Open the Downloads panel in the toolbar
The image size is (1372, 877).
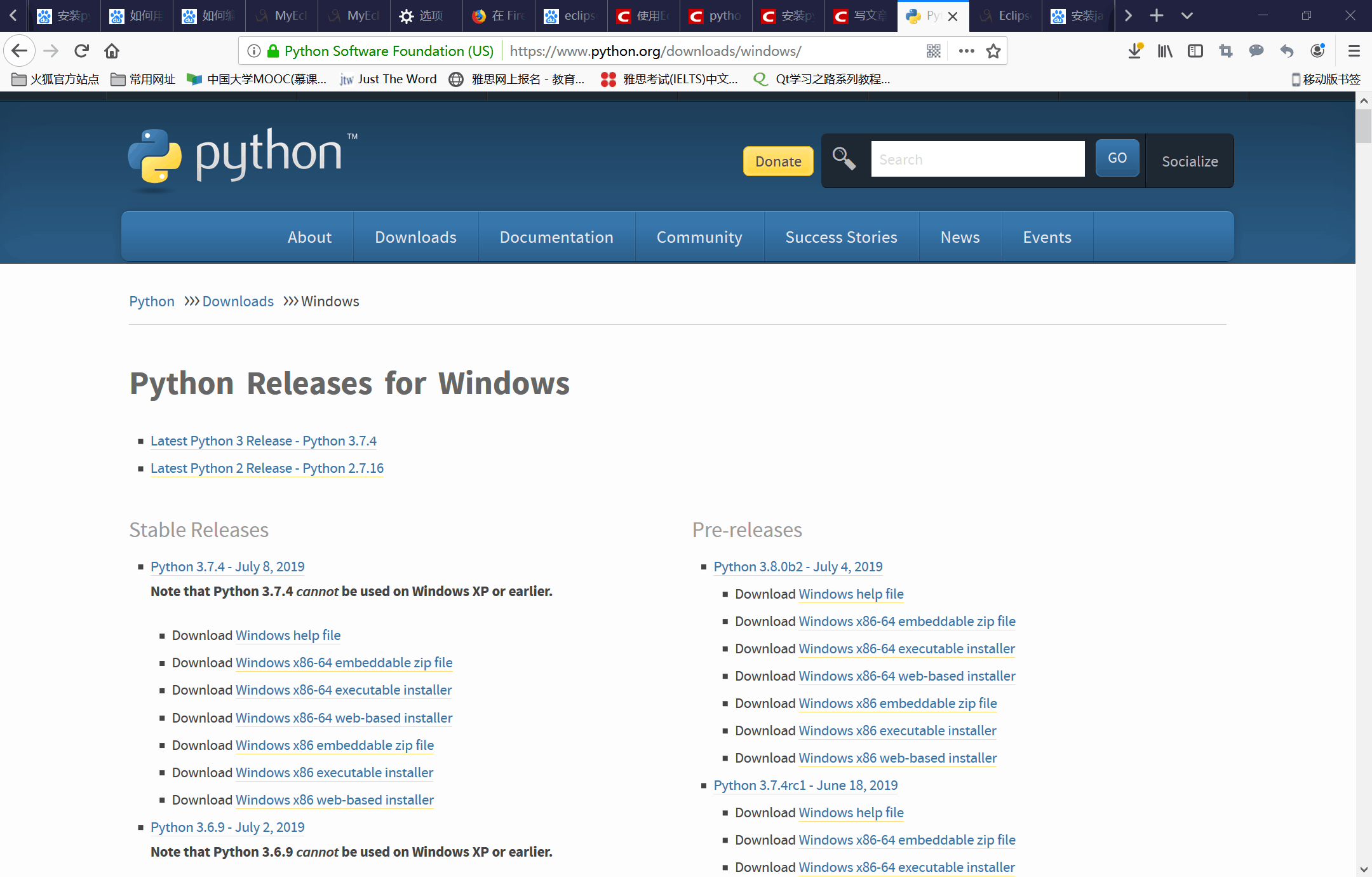(1135, 51)
